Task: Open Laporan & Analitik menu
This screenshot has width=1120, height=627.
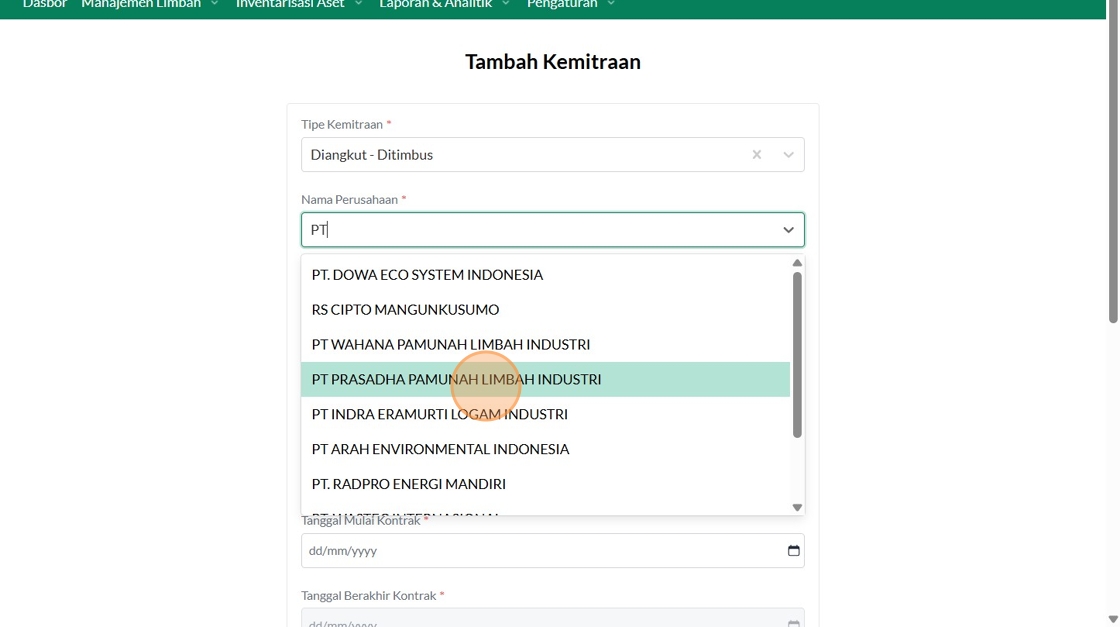Action: (x=444, y=4)
